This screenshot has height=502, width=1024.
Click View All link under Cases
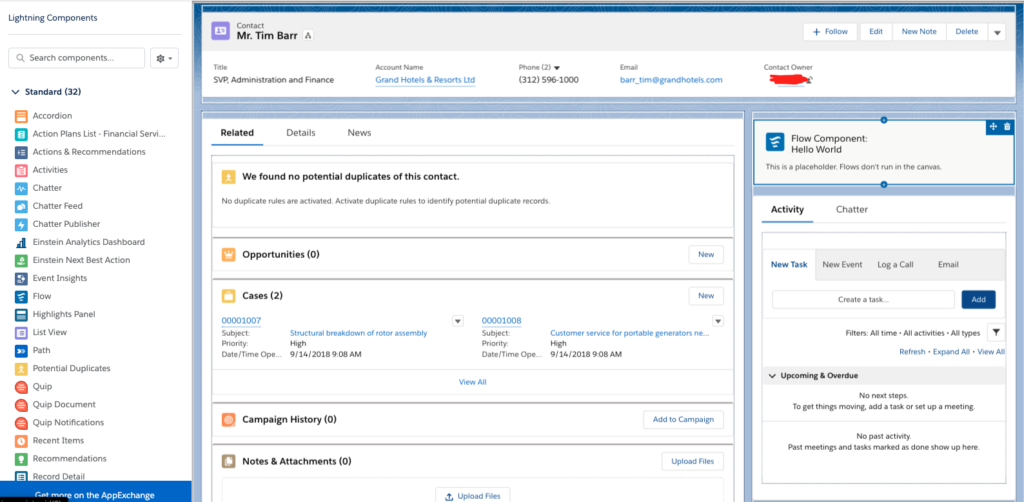[x=472, y=382]
